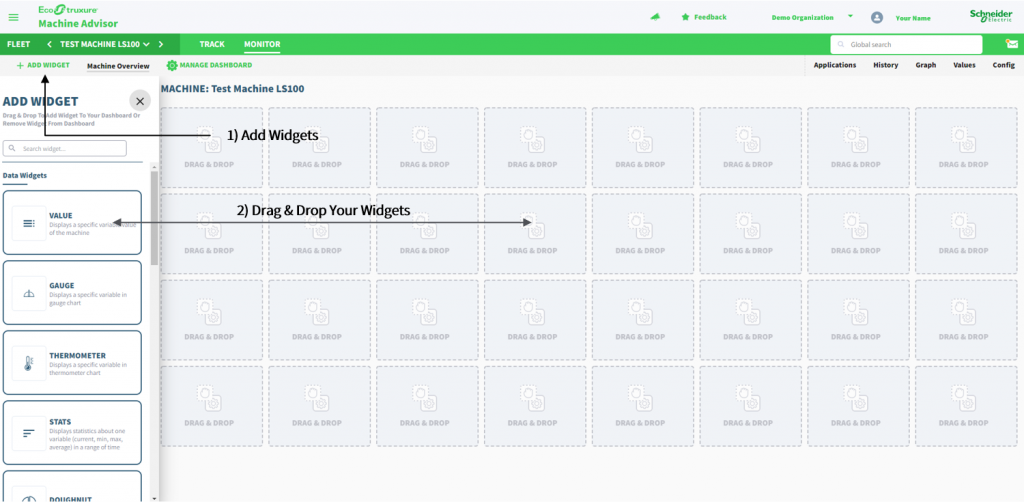Viewport: 1024px width, 502px height.
Task: Select the Stats widget icon
Action: pos(29,433)
